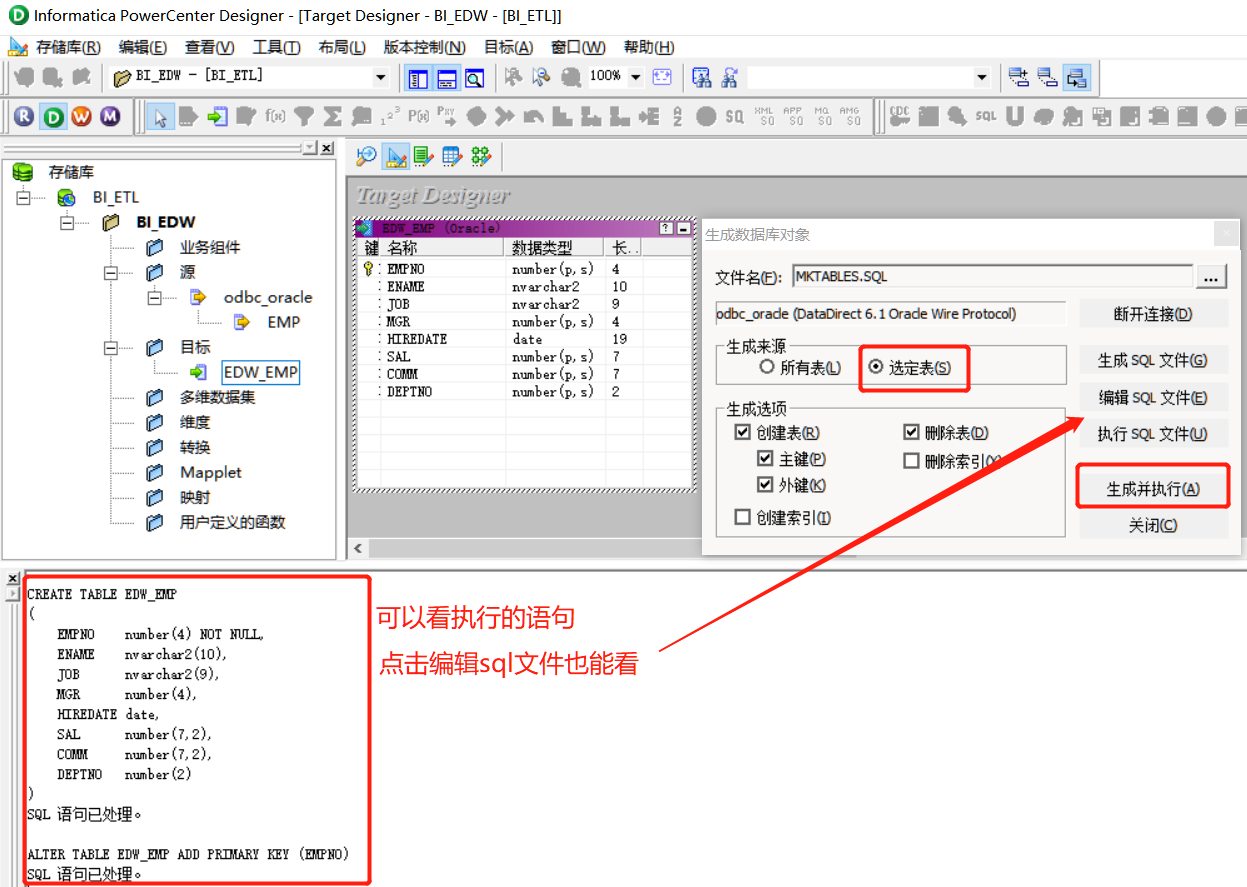Select the HIREDATE column row

(525, 339)
